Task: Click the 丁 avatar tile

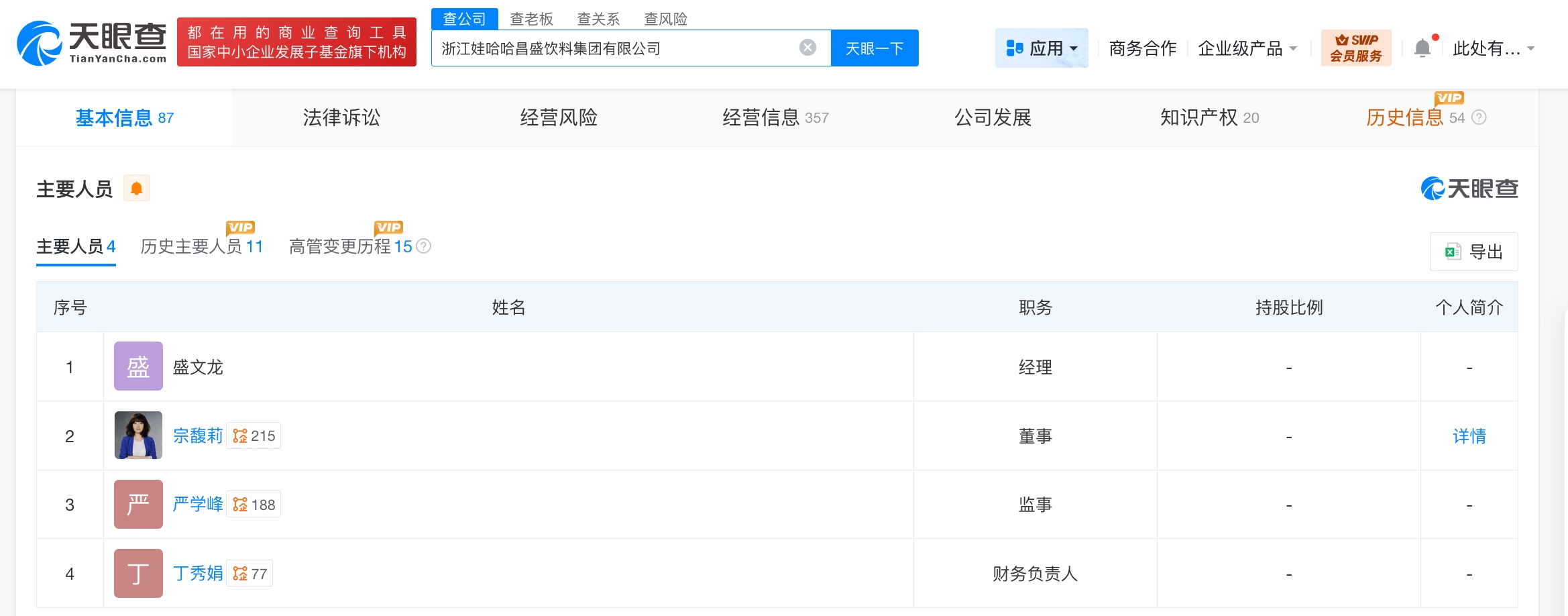Action: [x=138, y=573]
